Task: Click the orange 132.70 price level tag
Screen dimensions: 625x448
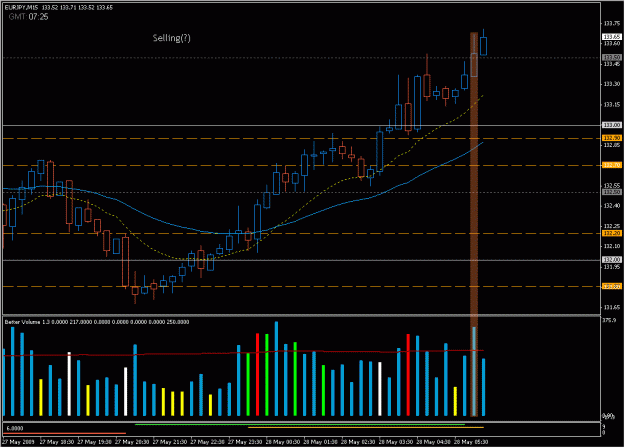Action: (x=611, y=165)
